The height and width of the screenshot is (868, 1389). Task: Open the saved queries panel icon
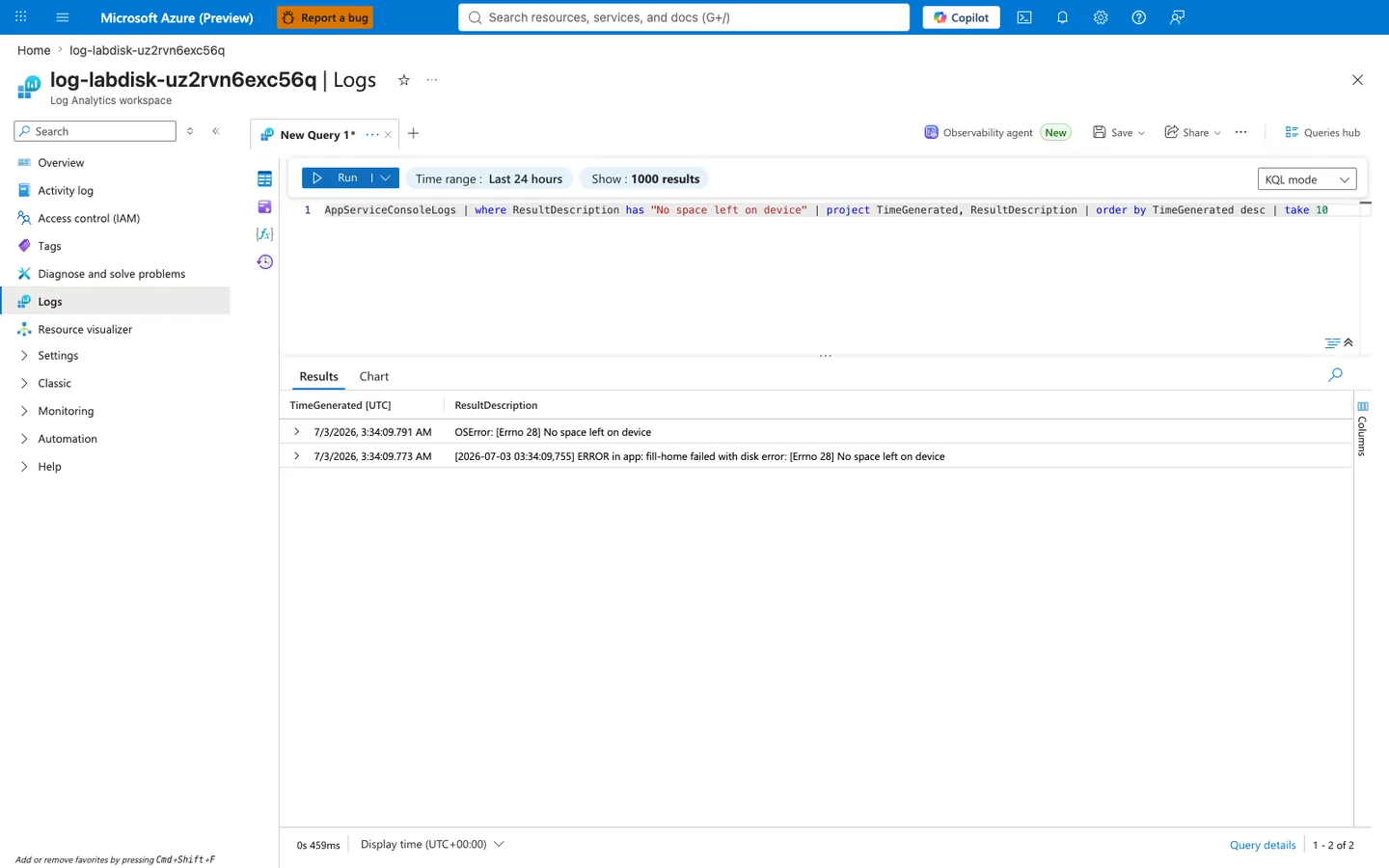(265, 206)
